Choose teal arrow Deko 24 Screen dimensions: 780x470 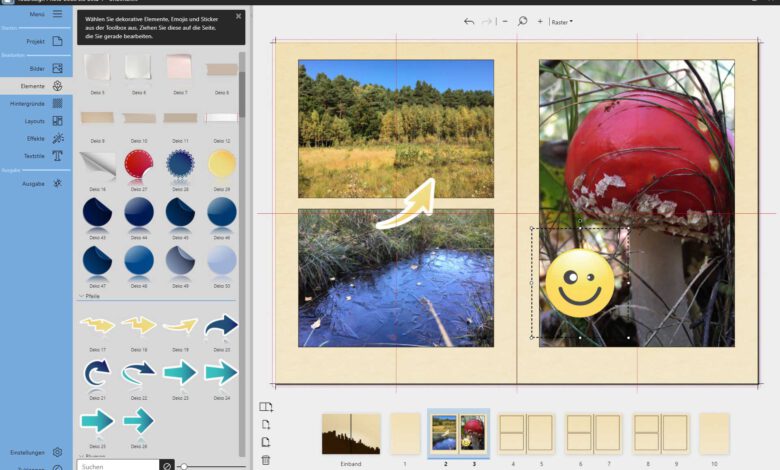coord(221,372)
